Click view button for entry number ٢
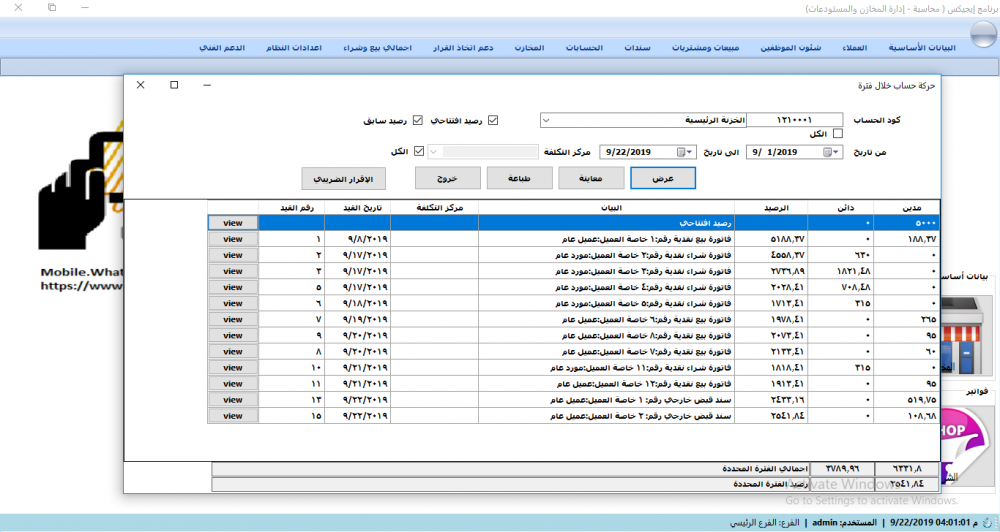Viewport: 1000px width, 532px height. pos(233,255)
